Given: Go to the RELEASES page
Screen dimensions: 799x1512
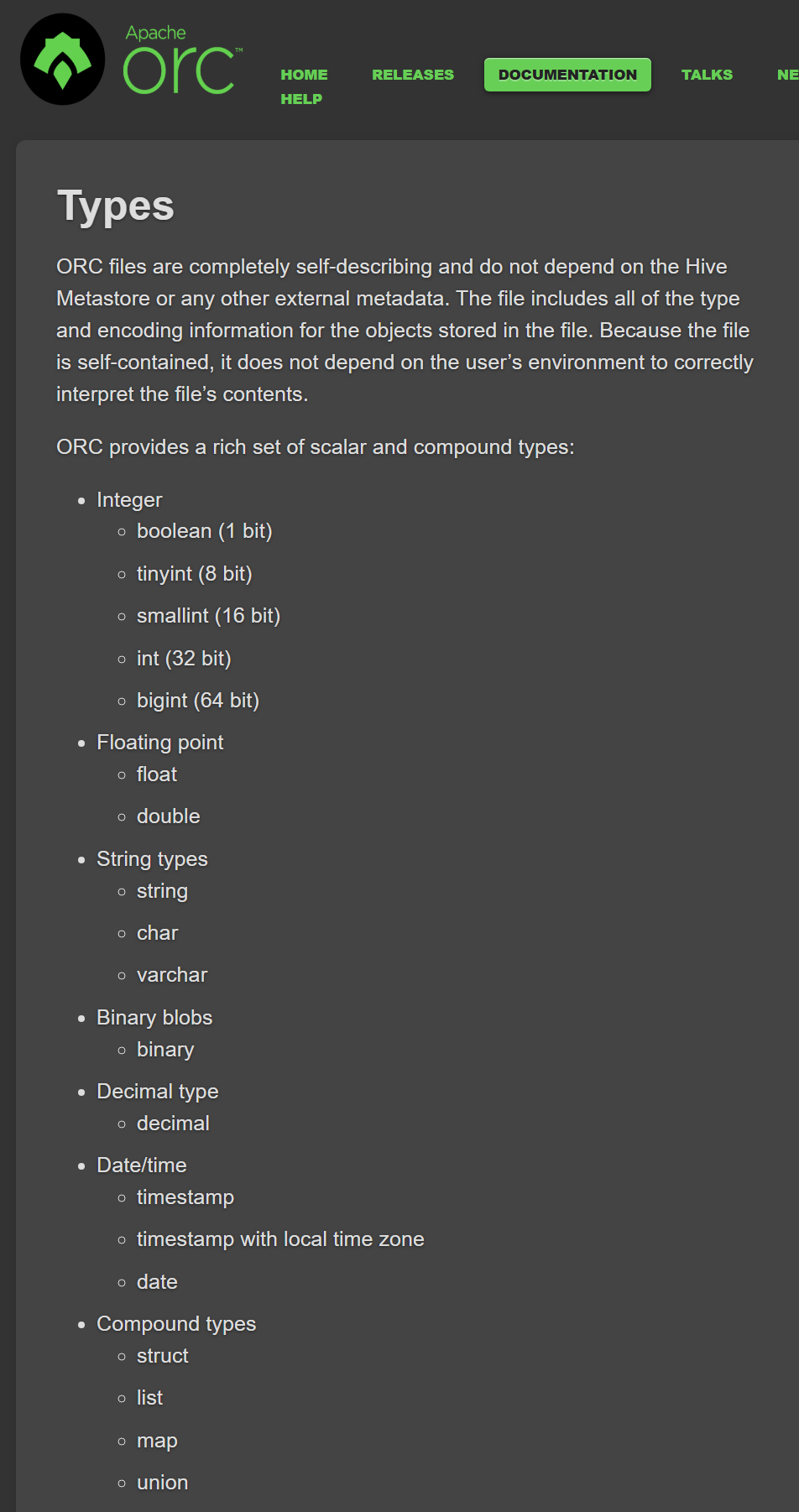Looking at the screenshot, I should [412, 75].
